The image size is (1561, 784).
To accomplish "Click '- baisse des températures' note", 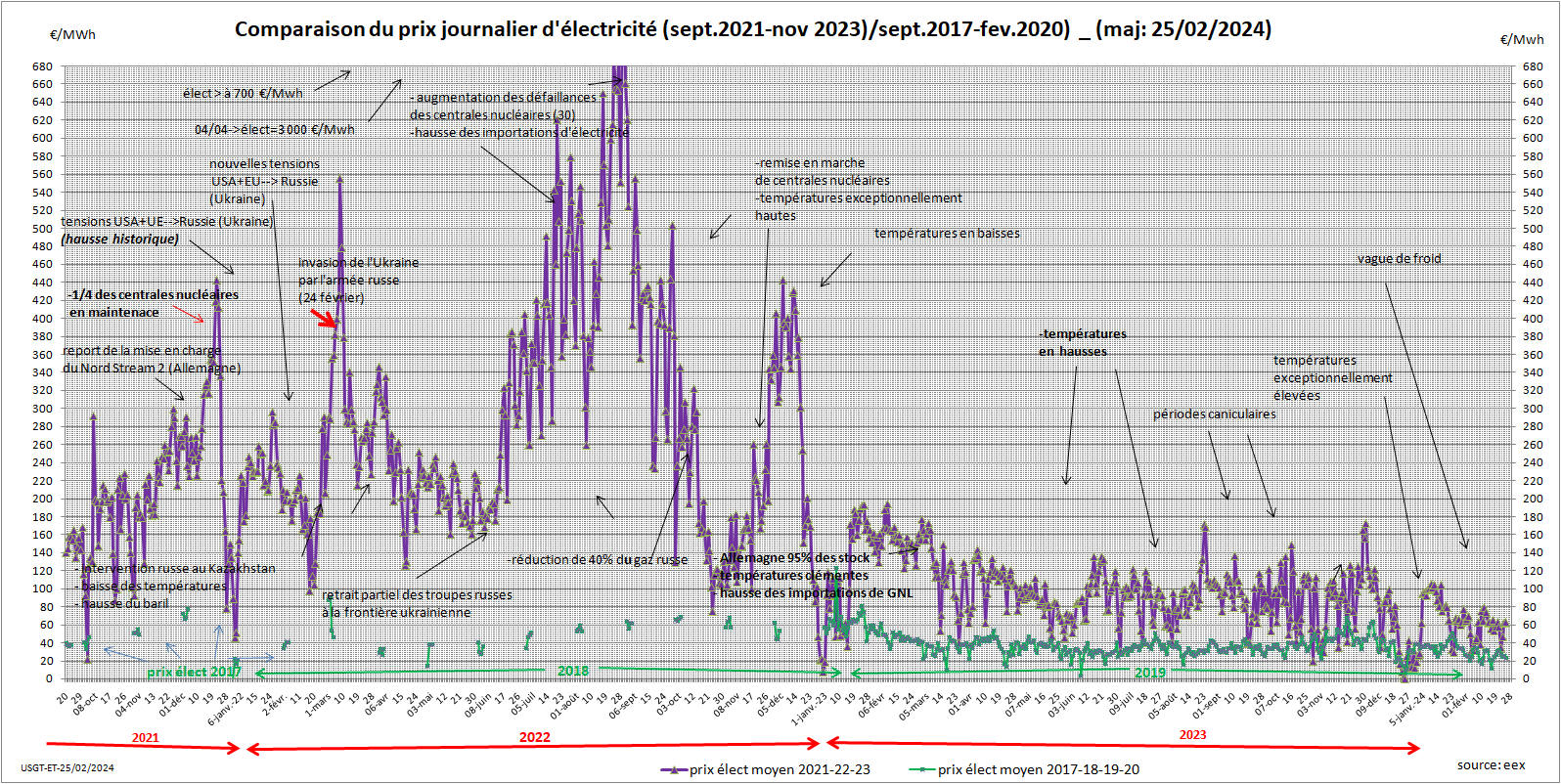I will coord(151,587).
